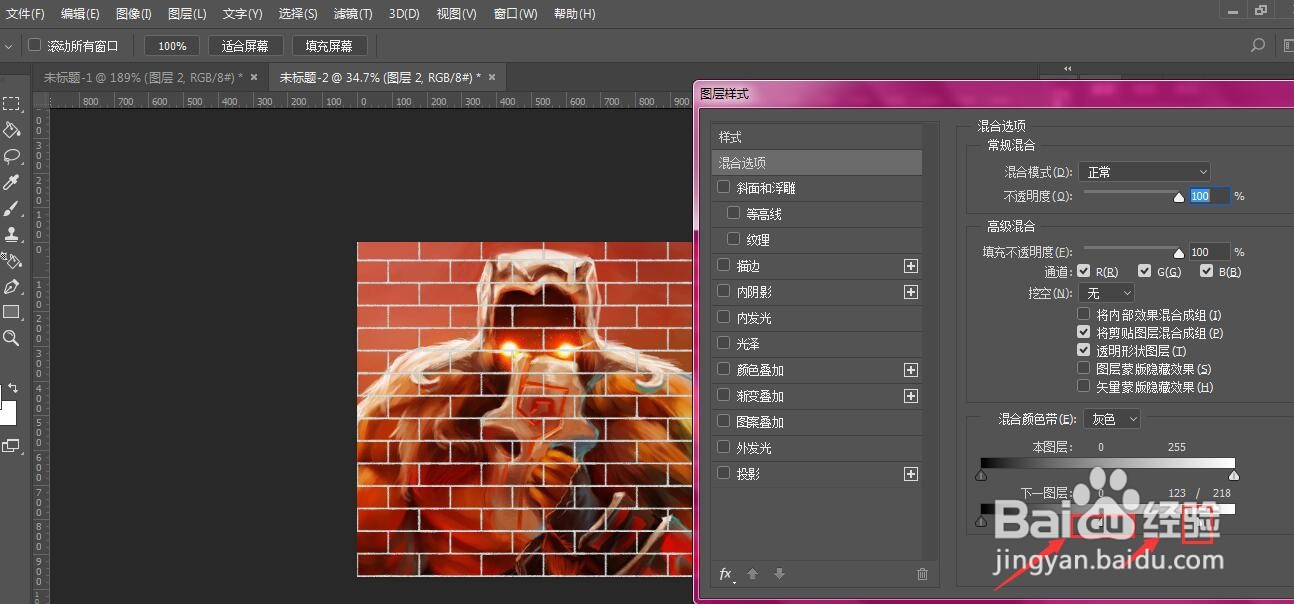Delete the effect using the trash icon
The height and width of the screenshot is (604, 1294).
pyautogui.click(x=922, y=574)
